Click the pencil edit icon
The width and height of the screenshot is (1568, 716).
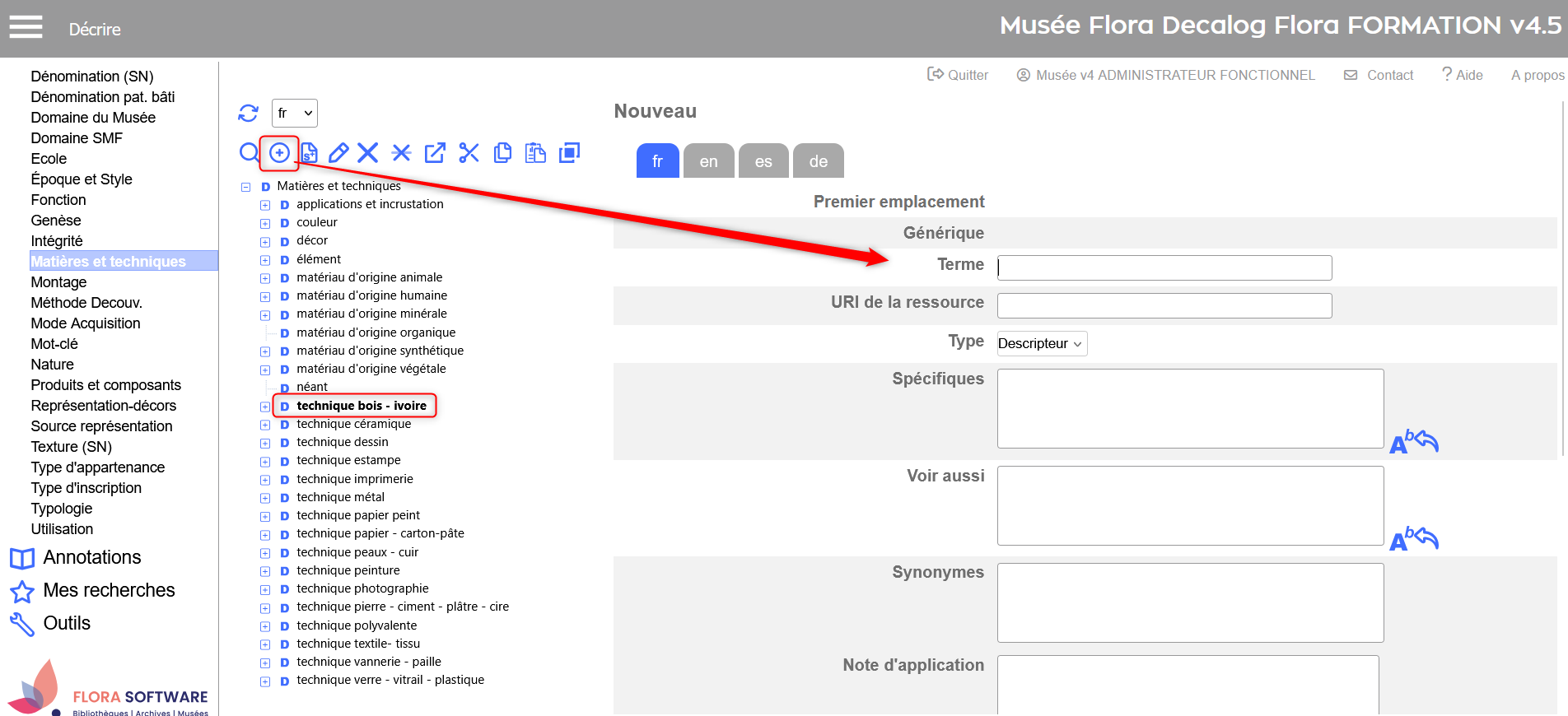pos(338,152)
